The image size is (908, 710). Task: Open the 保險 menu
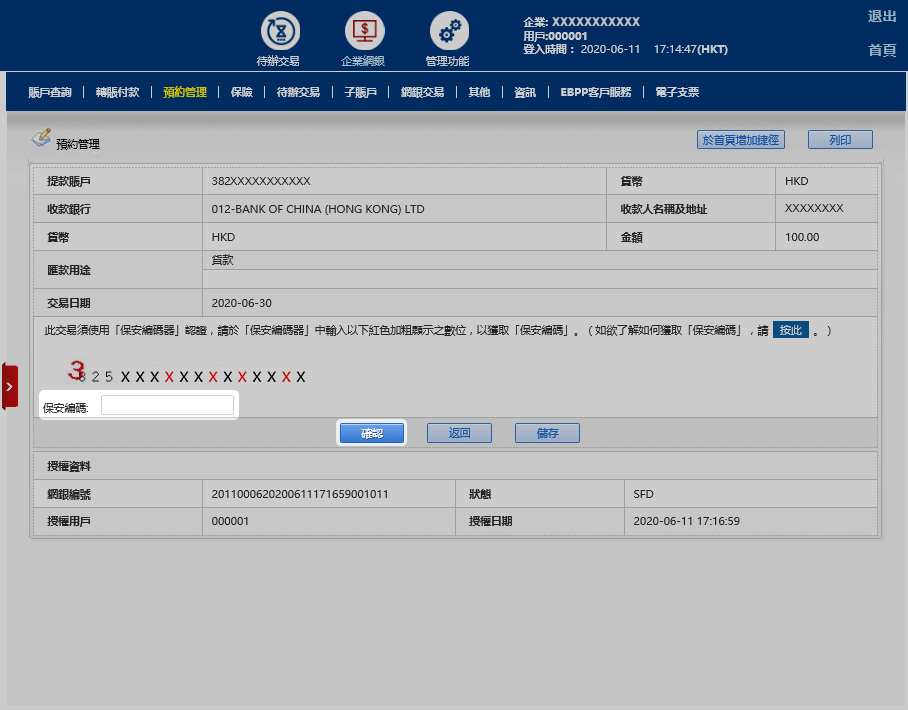(x=241, y=92)
